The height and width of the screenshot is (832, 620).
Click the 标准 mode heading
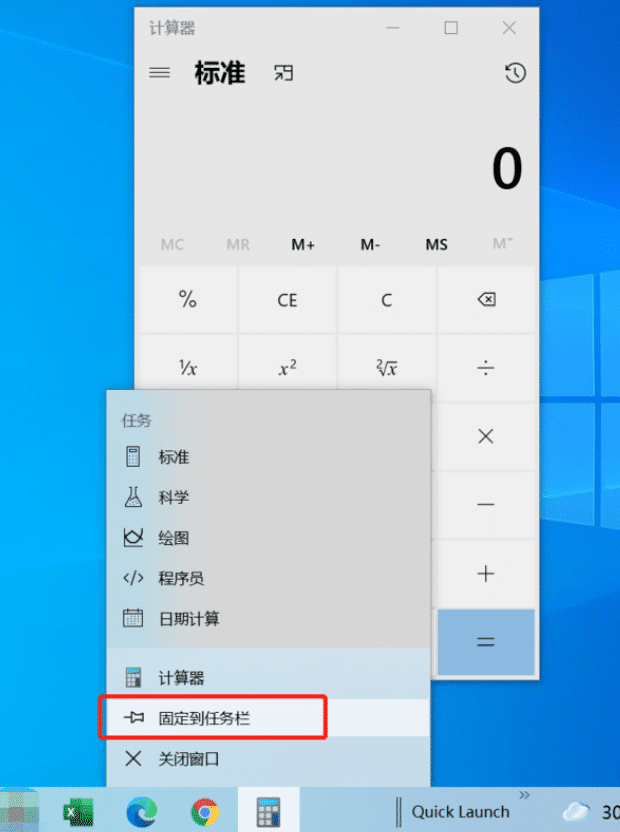pos(220,73)
